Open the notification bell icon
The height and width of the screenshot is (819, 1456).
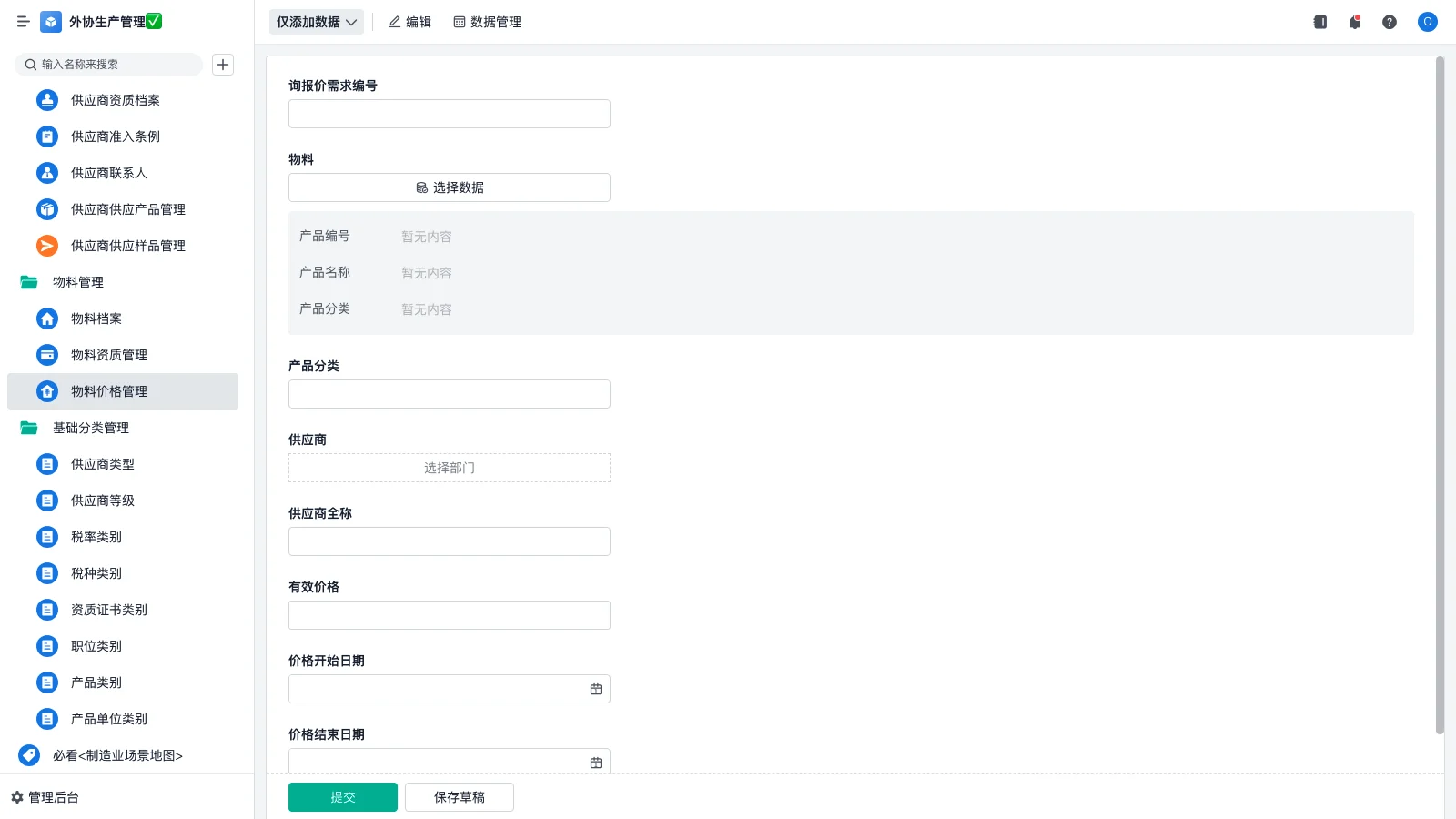[x=1355, y=22]
